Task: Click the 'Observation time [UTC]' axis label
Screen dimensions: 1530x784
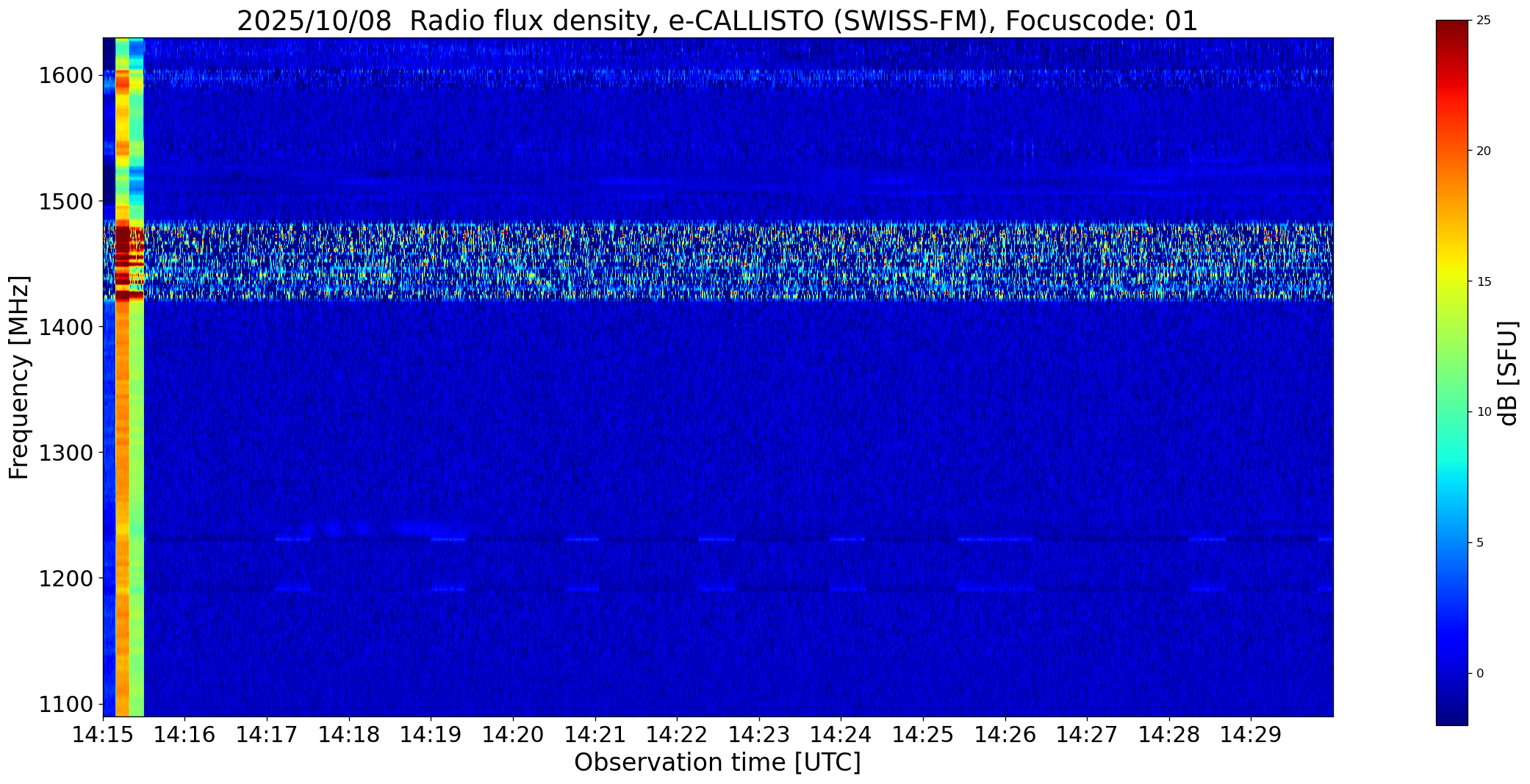Action: click(x=717, y=762)
